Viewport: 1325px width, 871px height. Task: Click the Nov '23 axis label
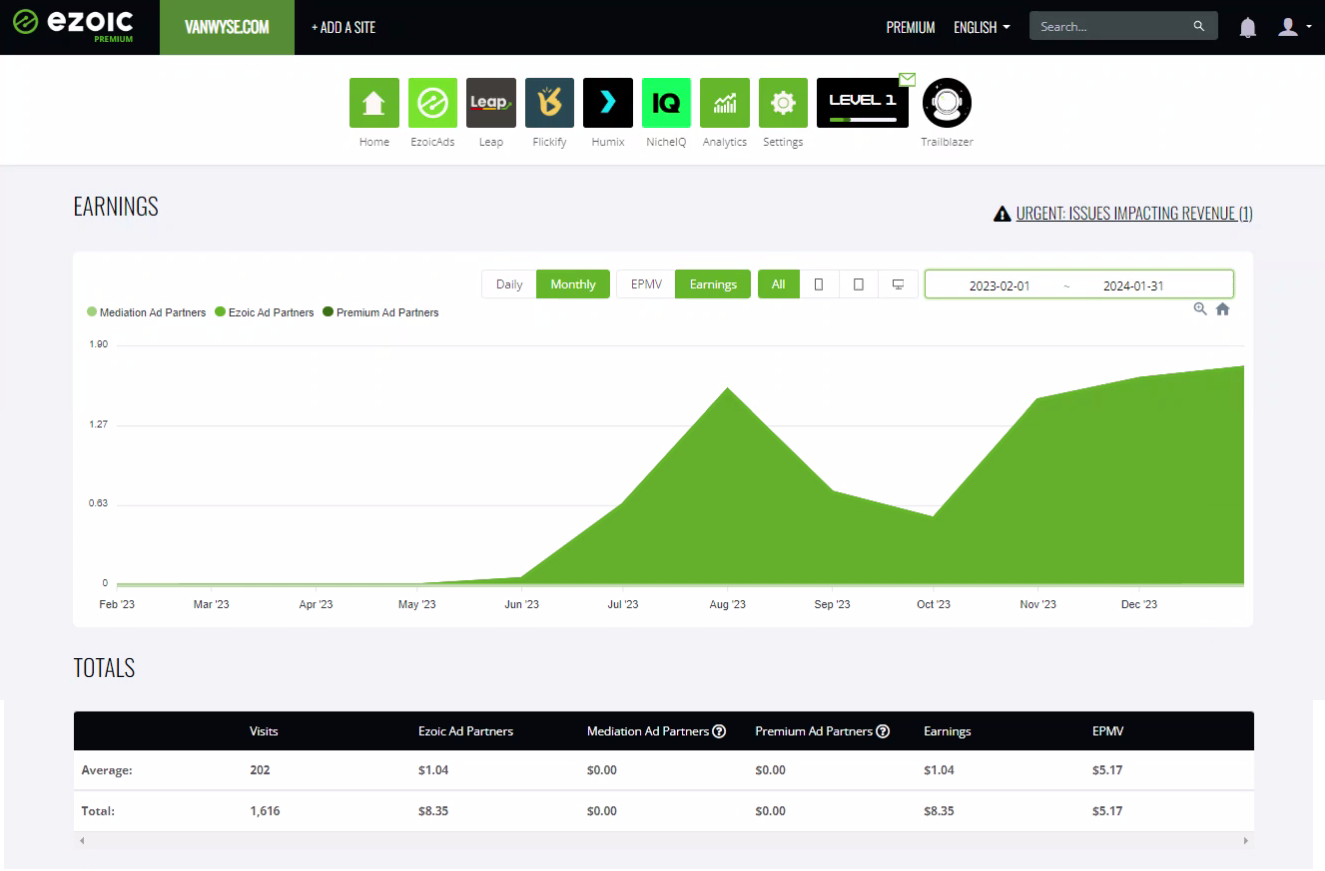tap(1038, 605)
